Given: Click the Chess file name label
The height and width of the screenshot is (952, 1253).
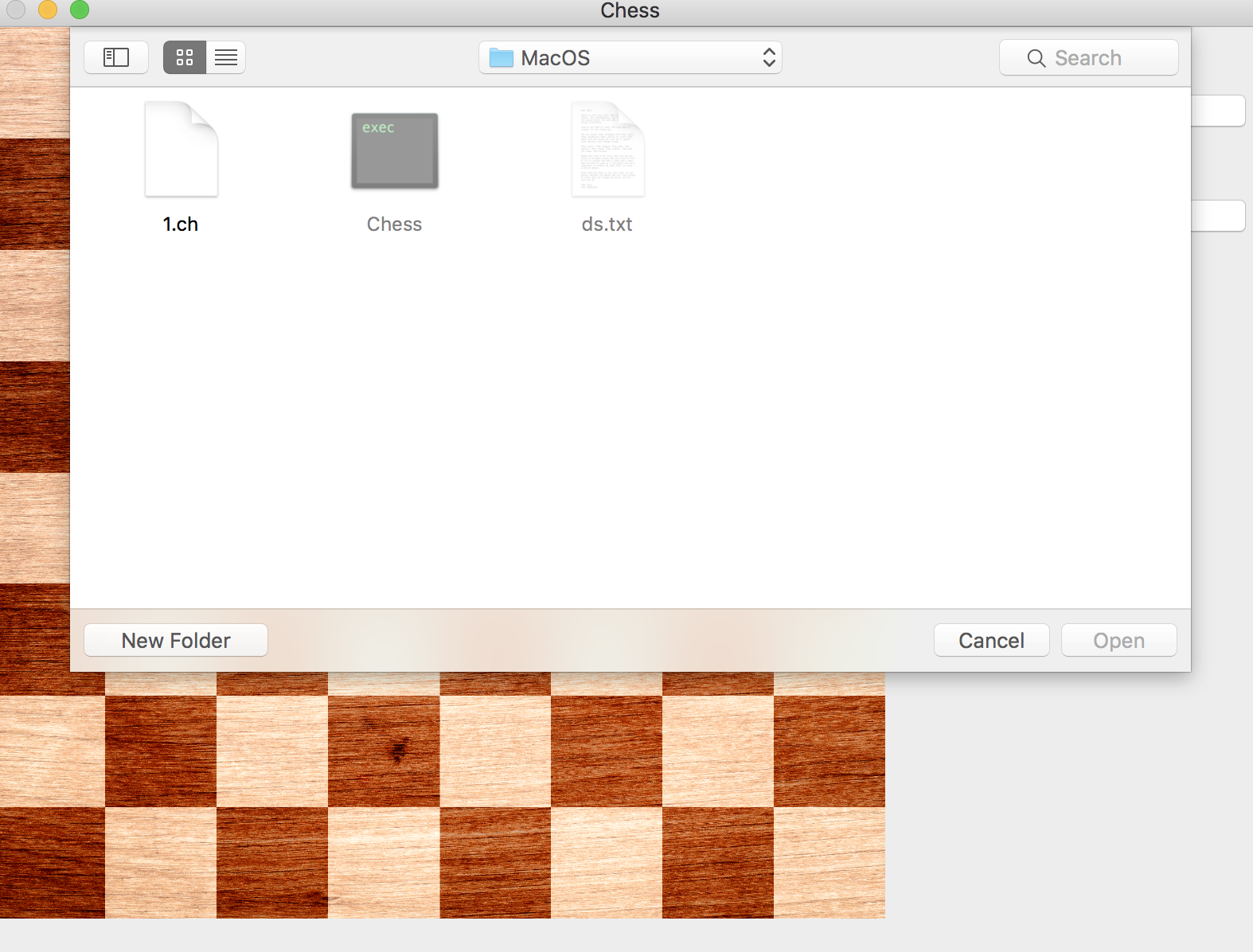Looking at the screenshot, I should coord(395,224).
